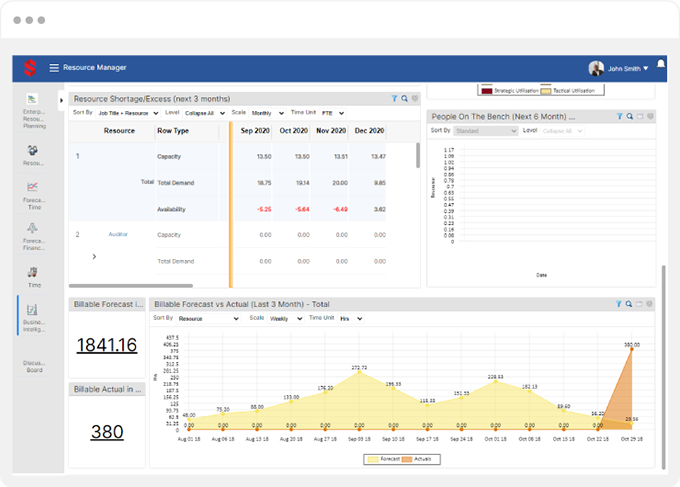Open the Level Collapse All dropdown in Shortage panel
The image size is (680, 487).
point(205,113)
